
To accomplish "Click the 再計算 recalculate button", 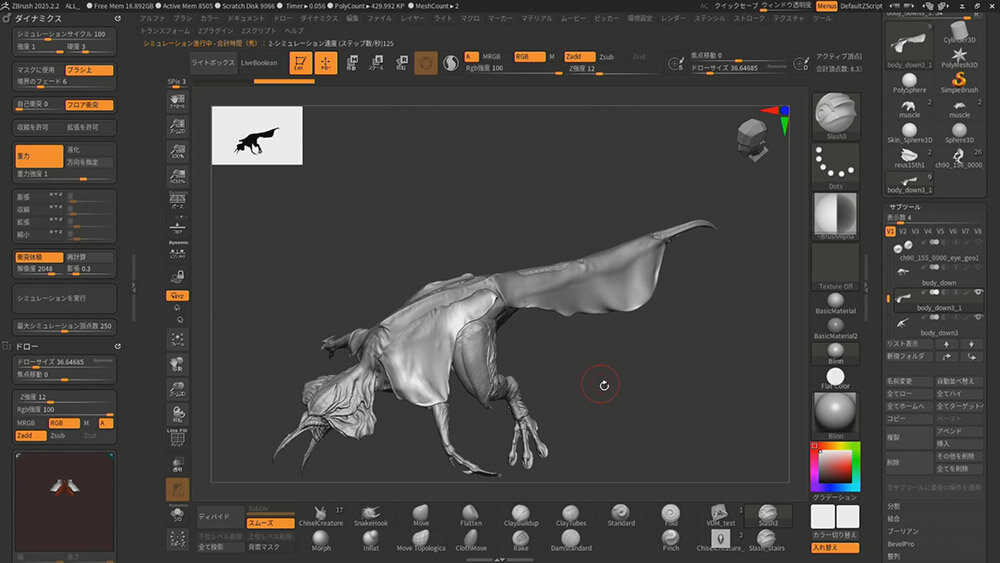I will (89, 257).
